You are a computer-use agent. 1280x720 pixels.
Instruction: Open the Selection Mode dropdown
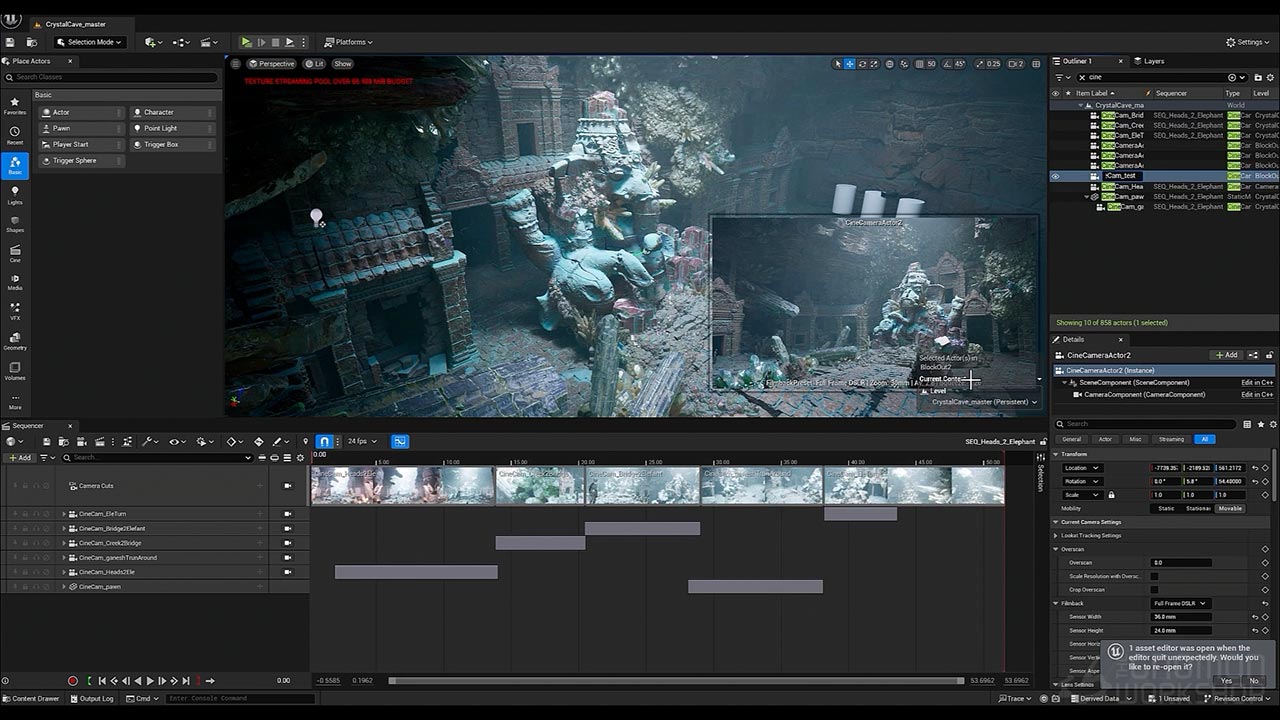(x=90, y=42)
